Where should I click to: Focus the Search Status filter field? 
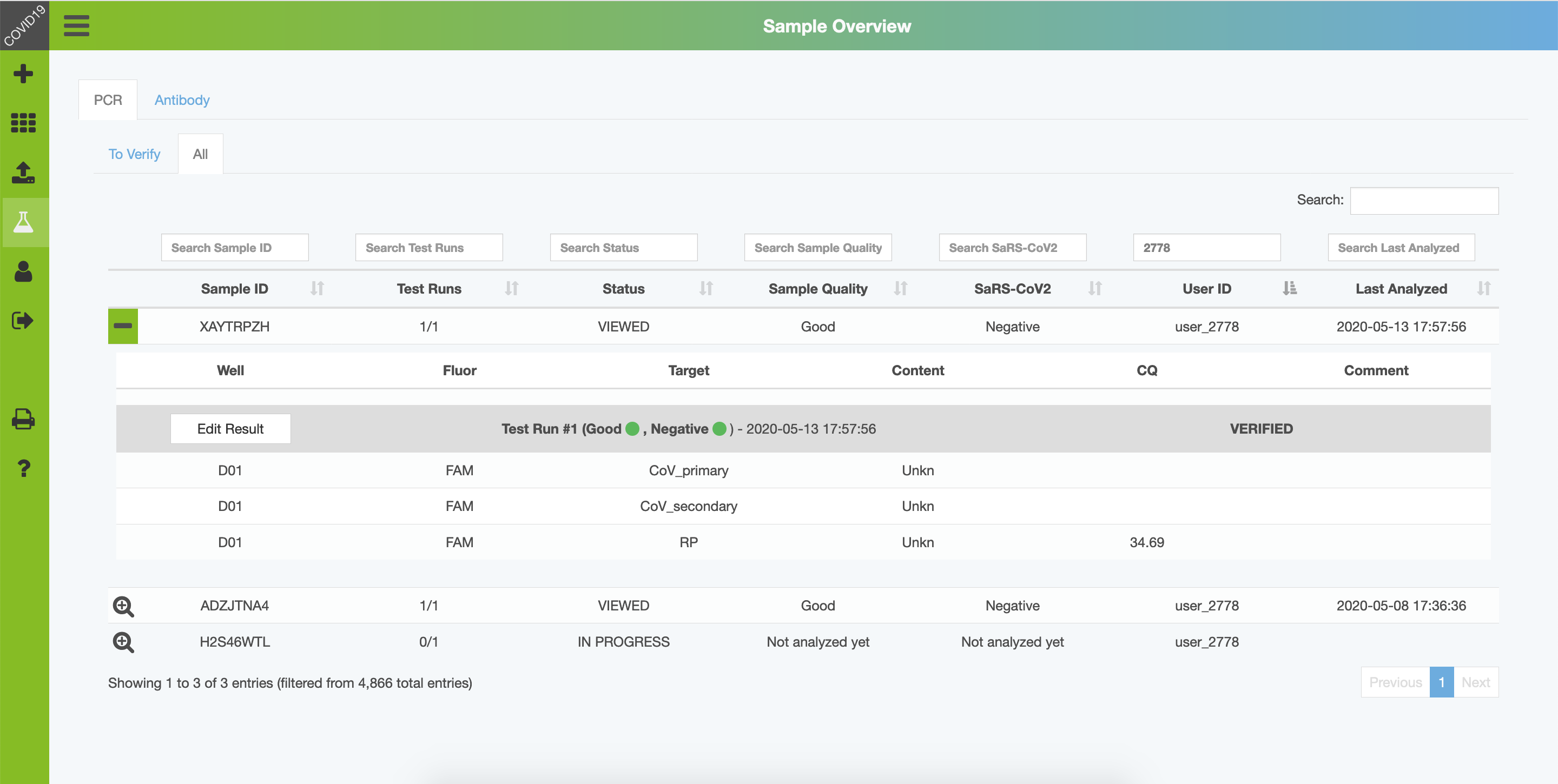[x=624, y=248]
